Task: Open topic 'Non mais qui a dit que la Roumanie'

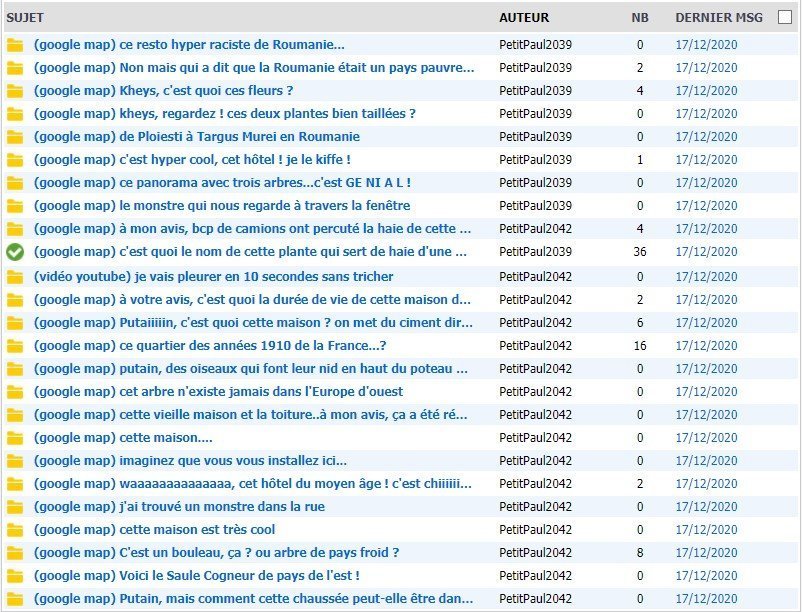Action: [x=254, y=67]
